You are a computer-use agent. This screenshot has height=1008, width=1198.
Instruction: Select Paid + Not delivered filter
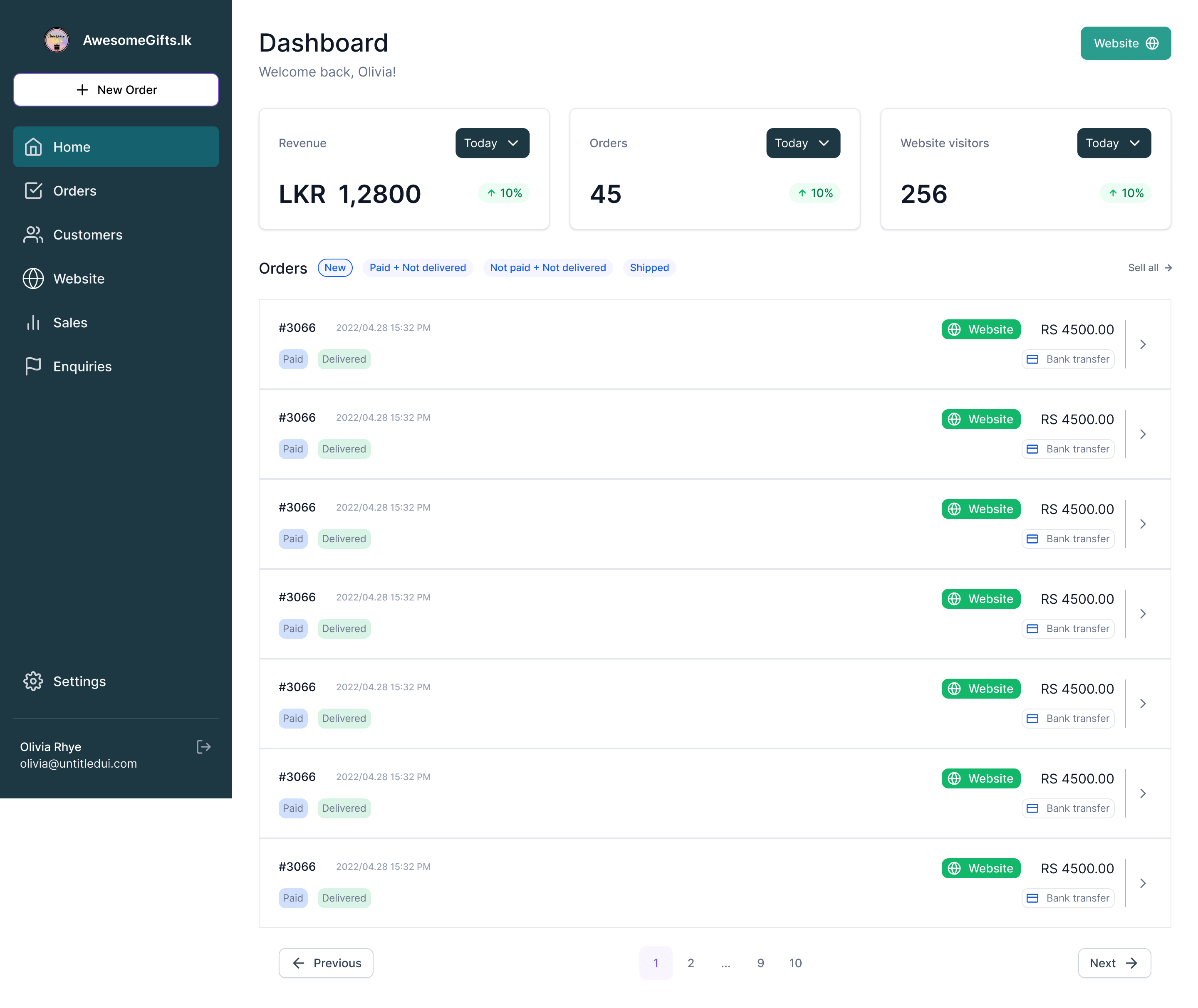point(418,267)
